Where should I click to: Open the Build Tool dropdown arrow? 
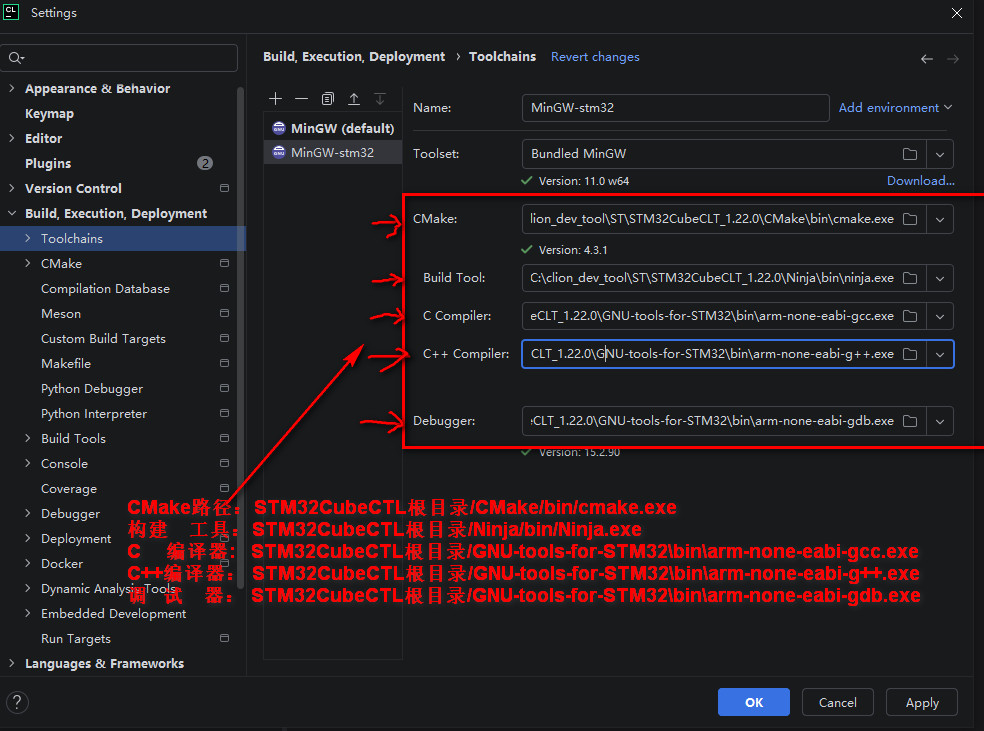click(x=939, y=279)
